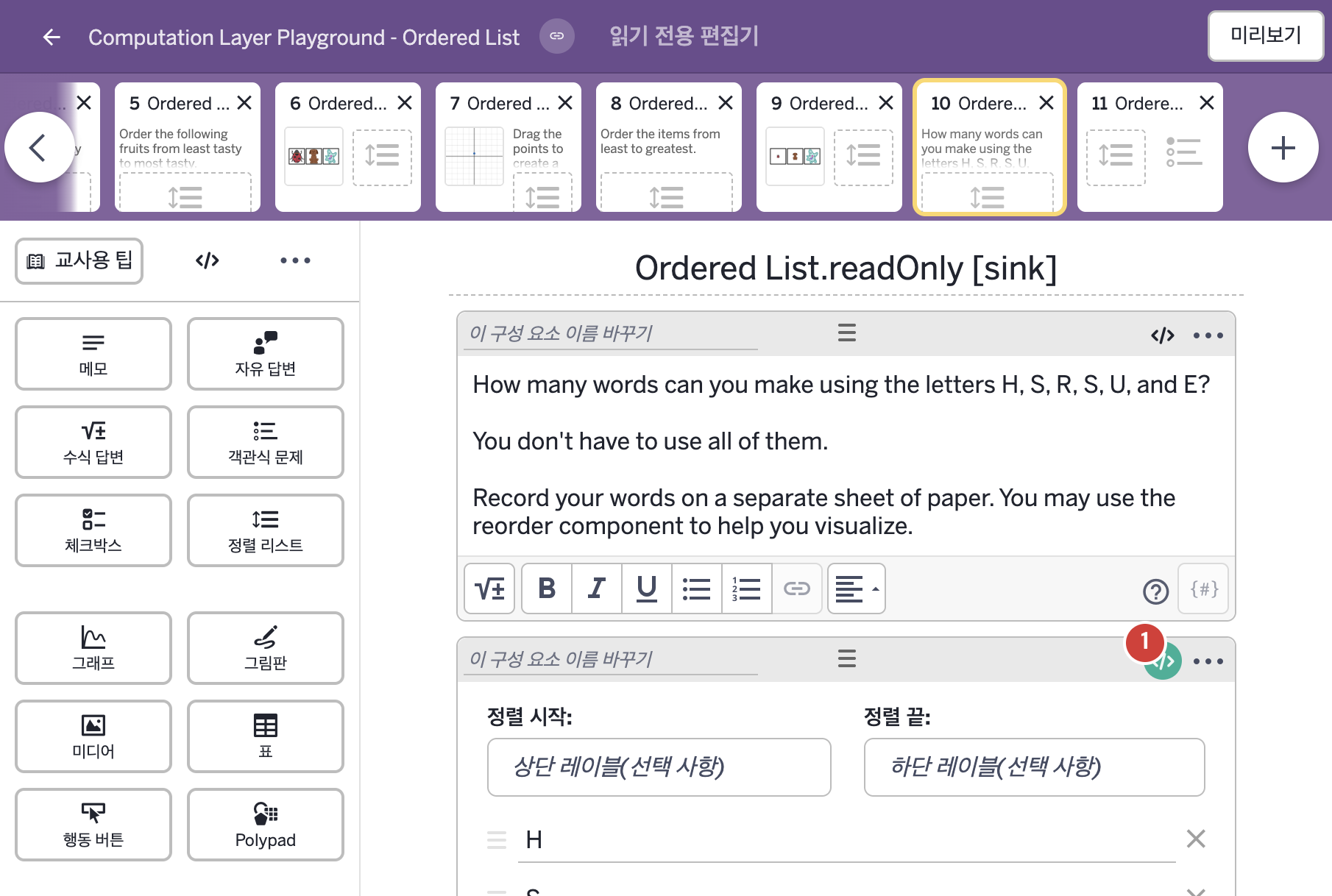Open text alignment dropdown

pyautogui.click(x=857, y=589)
